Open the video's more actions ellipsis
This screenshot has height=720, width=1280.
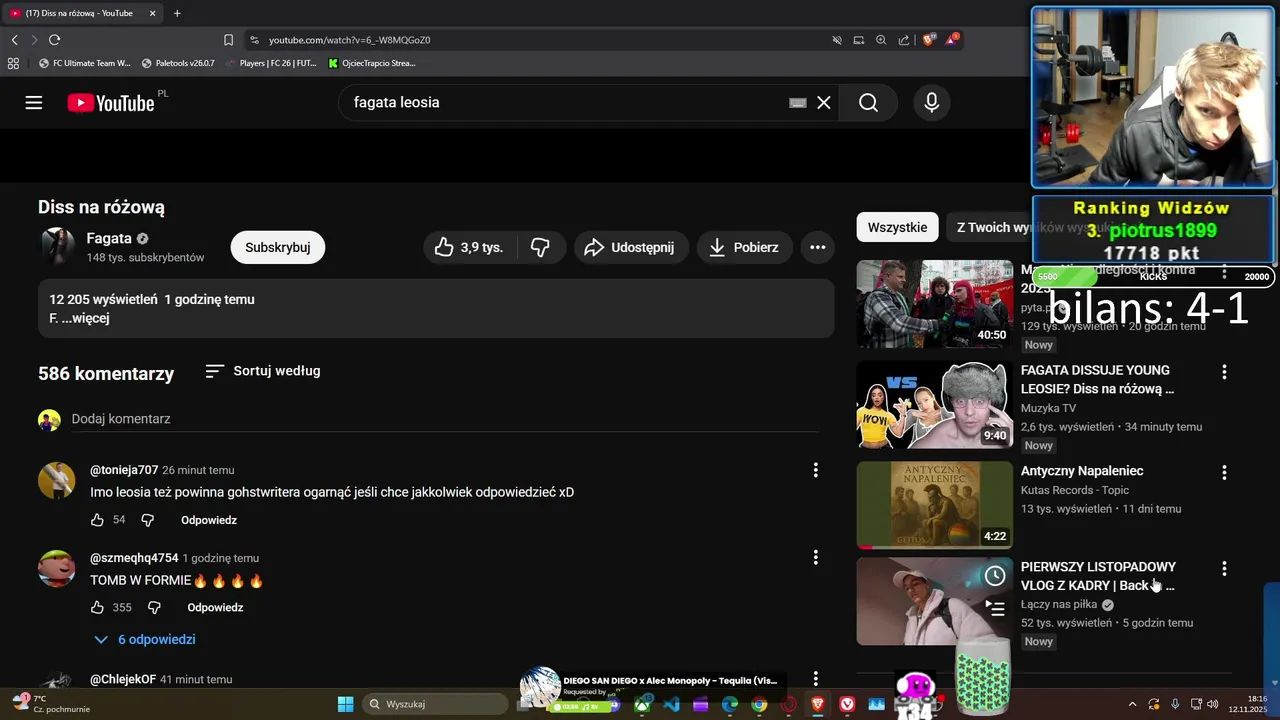coord(818,247)
